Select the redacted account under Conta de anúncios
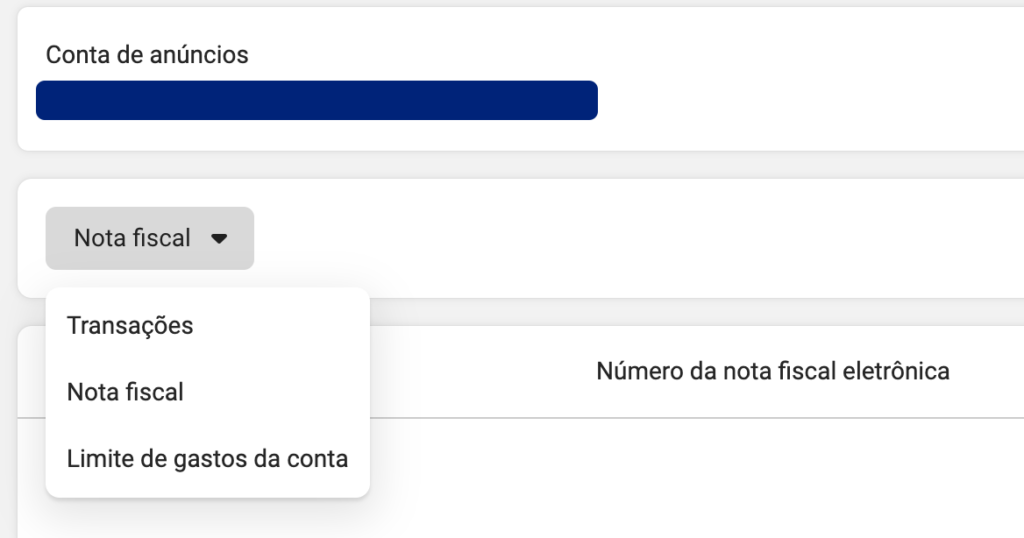This screenshot has height=538, width=1024. pos(316,101)
